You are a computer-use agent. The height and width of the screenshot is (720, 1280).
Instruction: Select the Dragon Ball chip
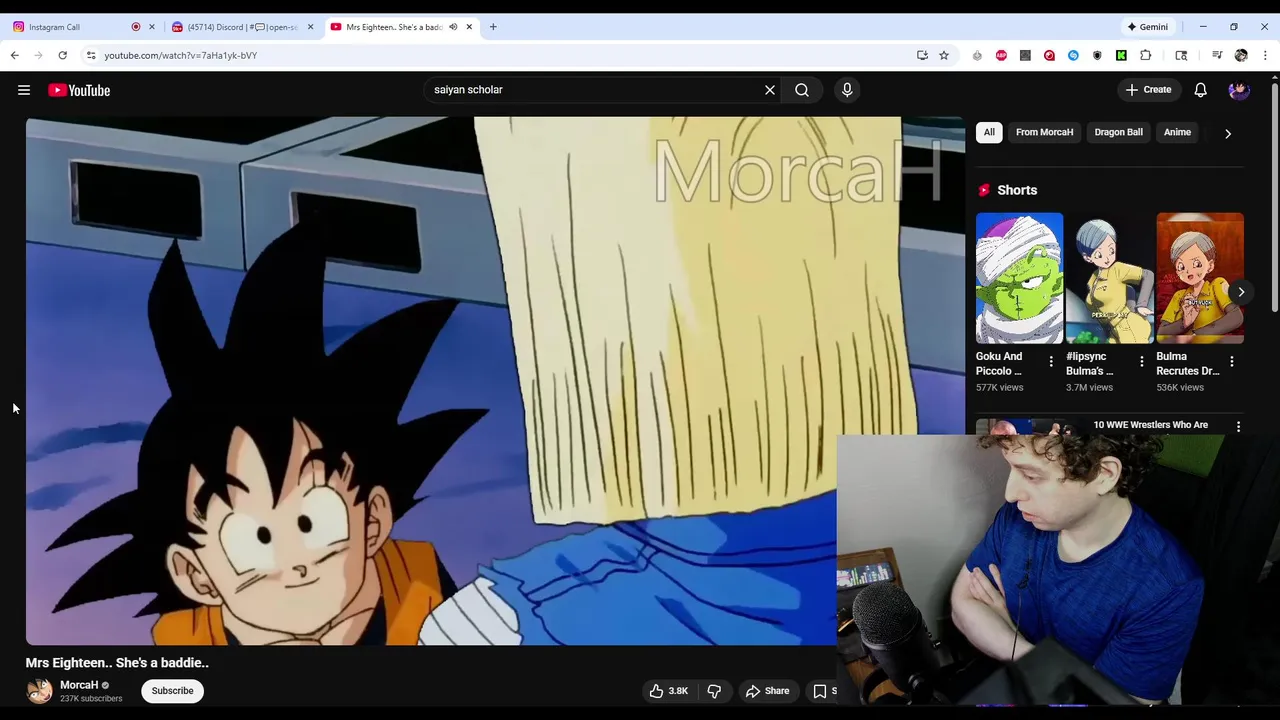(x=1118, y=132)
